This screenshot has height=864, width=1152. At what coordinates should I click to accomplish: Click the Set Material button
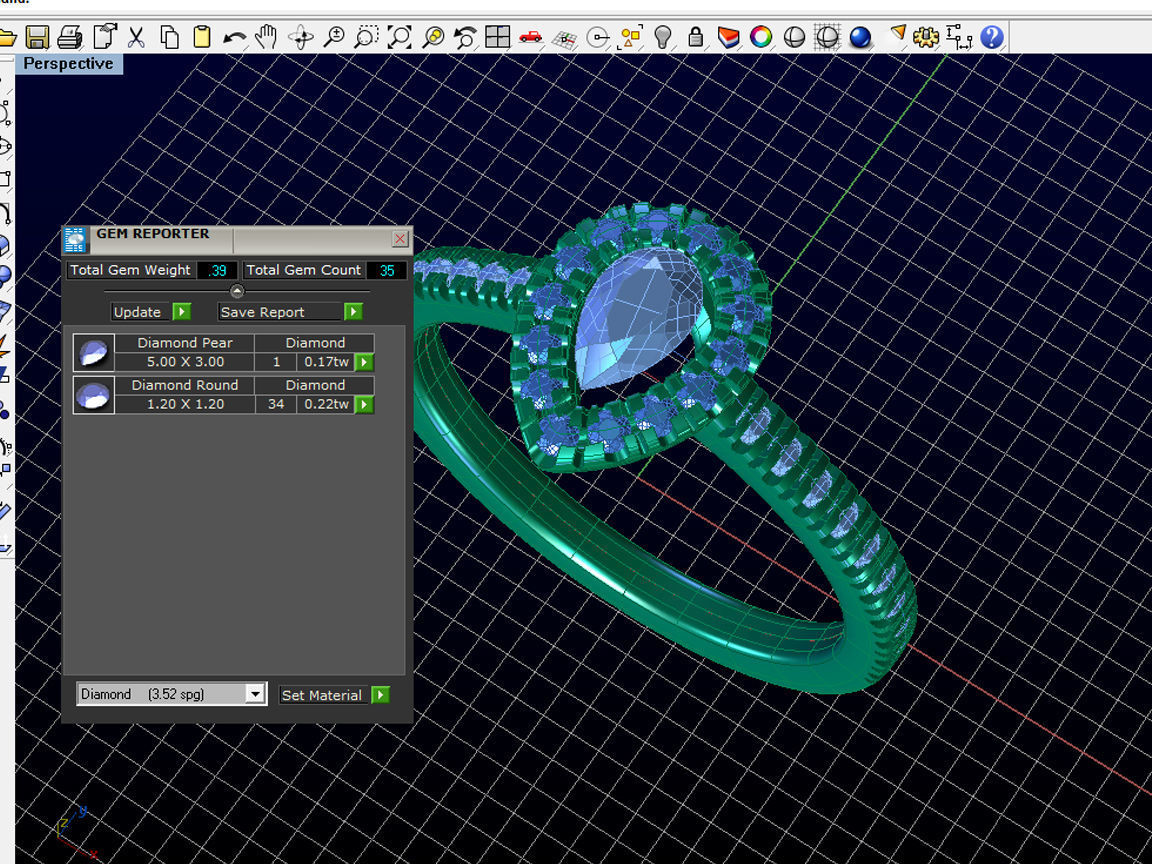[x=322, y=695]
